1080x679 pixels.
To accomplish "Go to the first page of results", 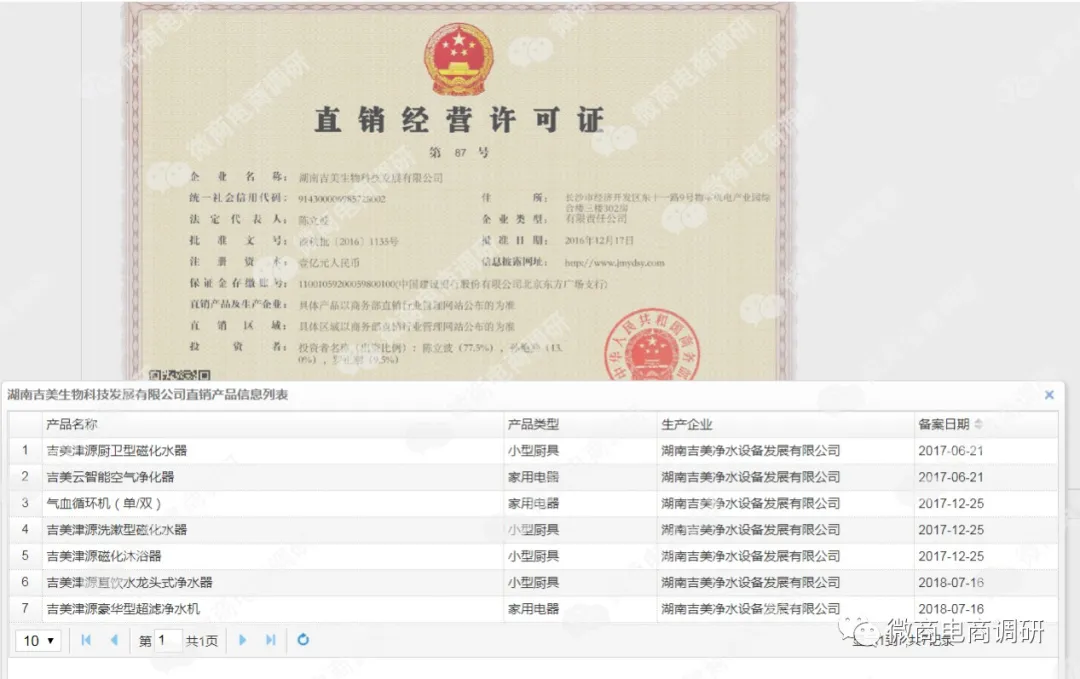I will point(86,640).
